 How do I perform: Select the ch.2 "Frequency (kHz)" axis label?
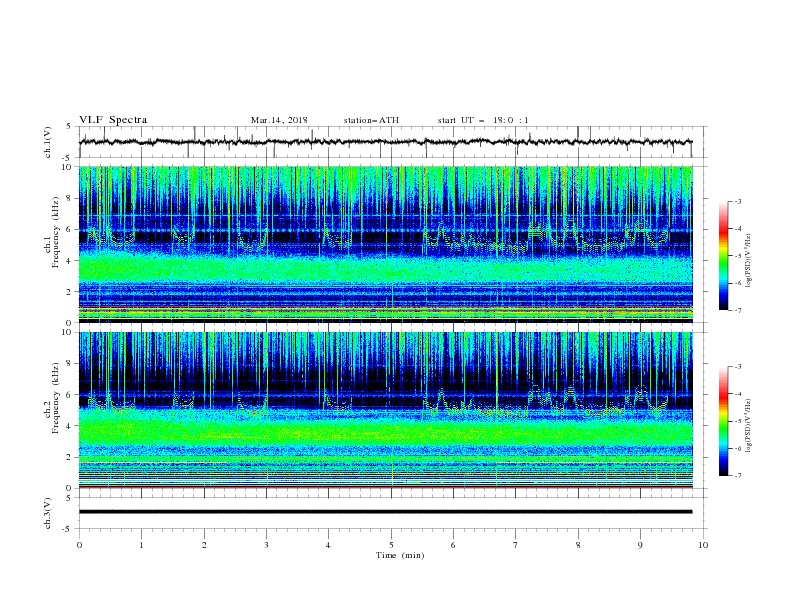pyautogui.click(x=56, y=397)
